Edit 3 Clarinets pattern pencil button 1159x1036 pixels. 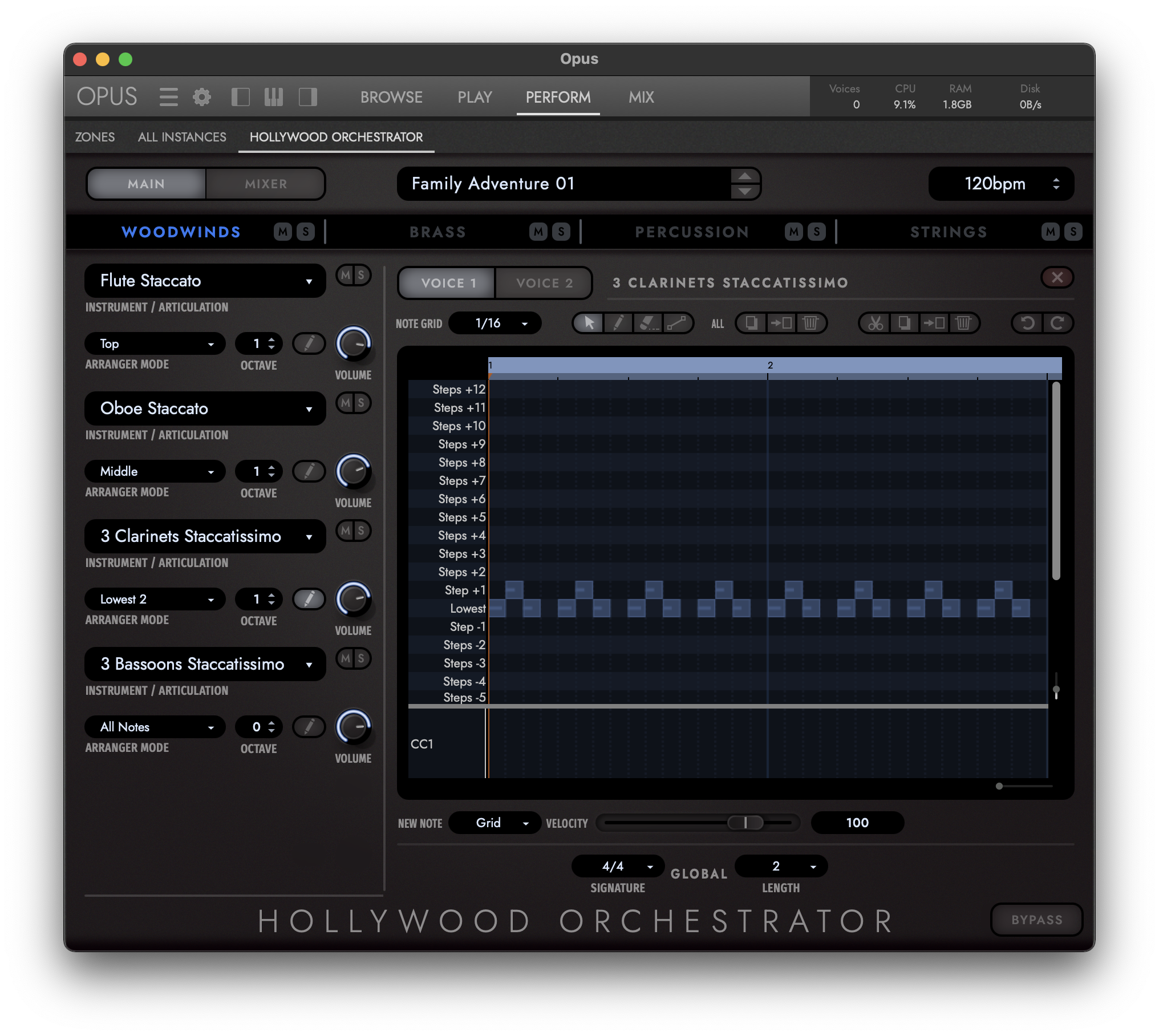(309, 599)
